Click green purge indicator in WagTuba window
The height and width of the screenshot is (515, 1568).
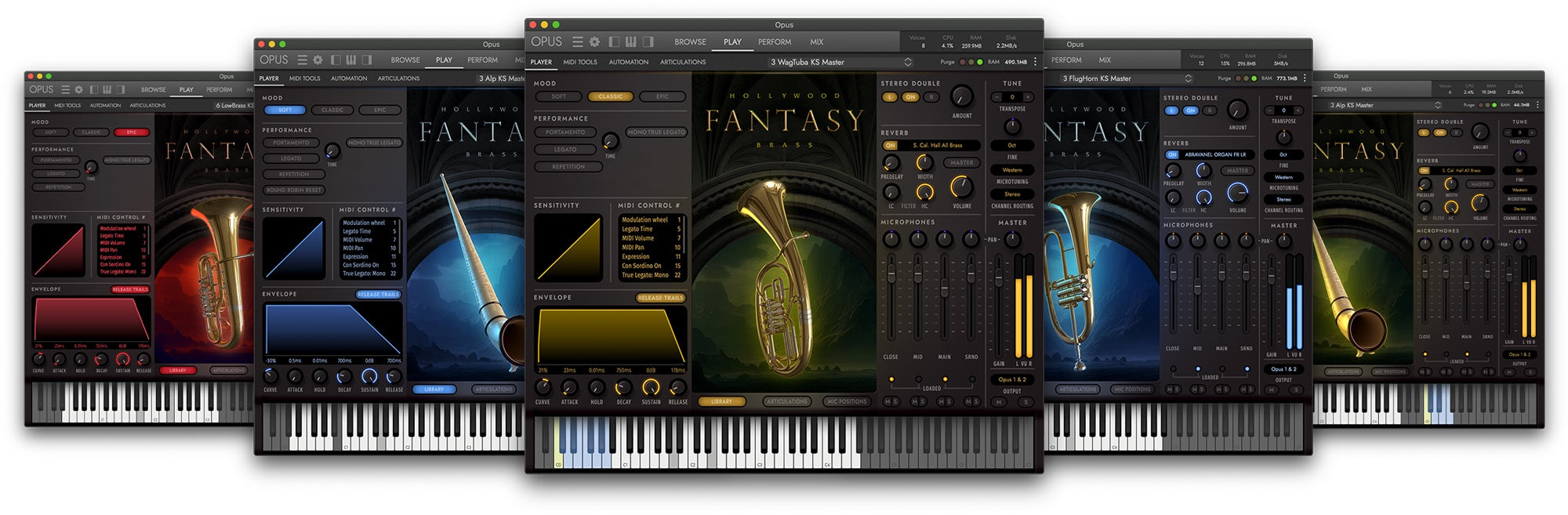point(979,62)
